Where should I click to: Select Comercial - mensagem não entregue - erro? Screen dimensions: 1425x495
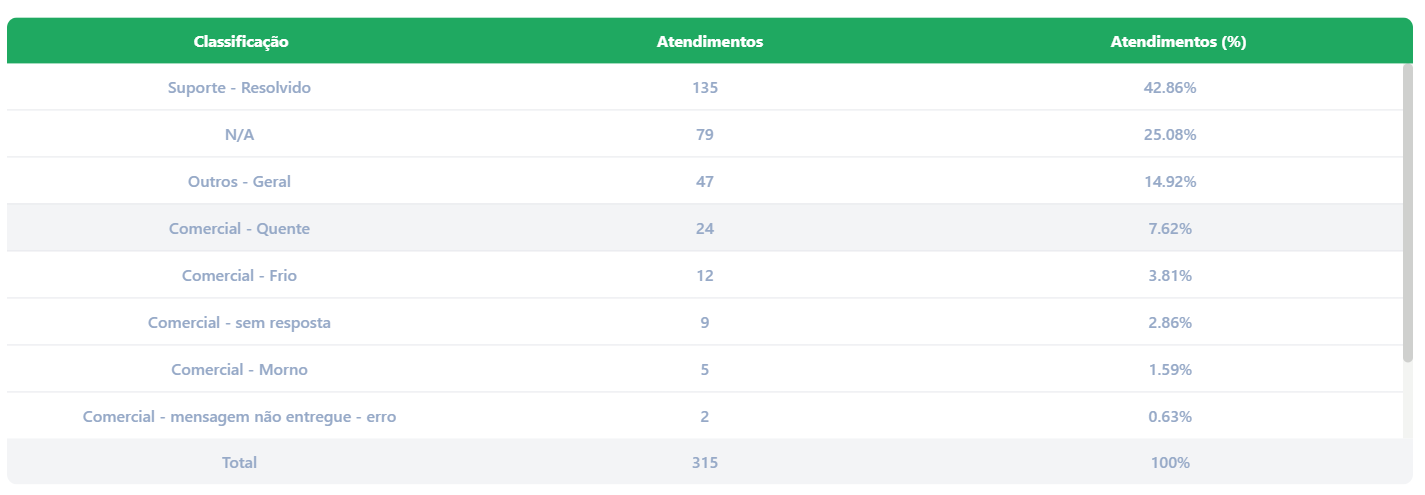click(x=705, y=416)
